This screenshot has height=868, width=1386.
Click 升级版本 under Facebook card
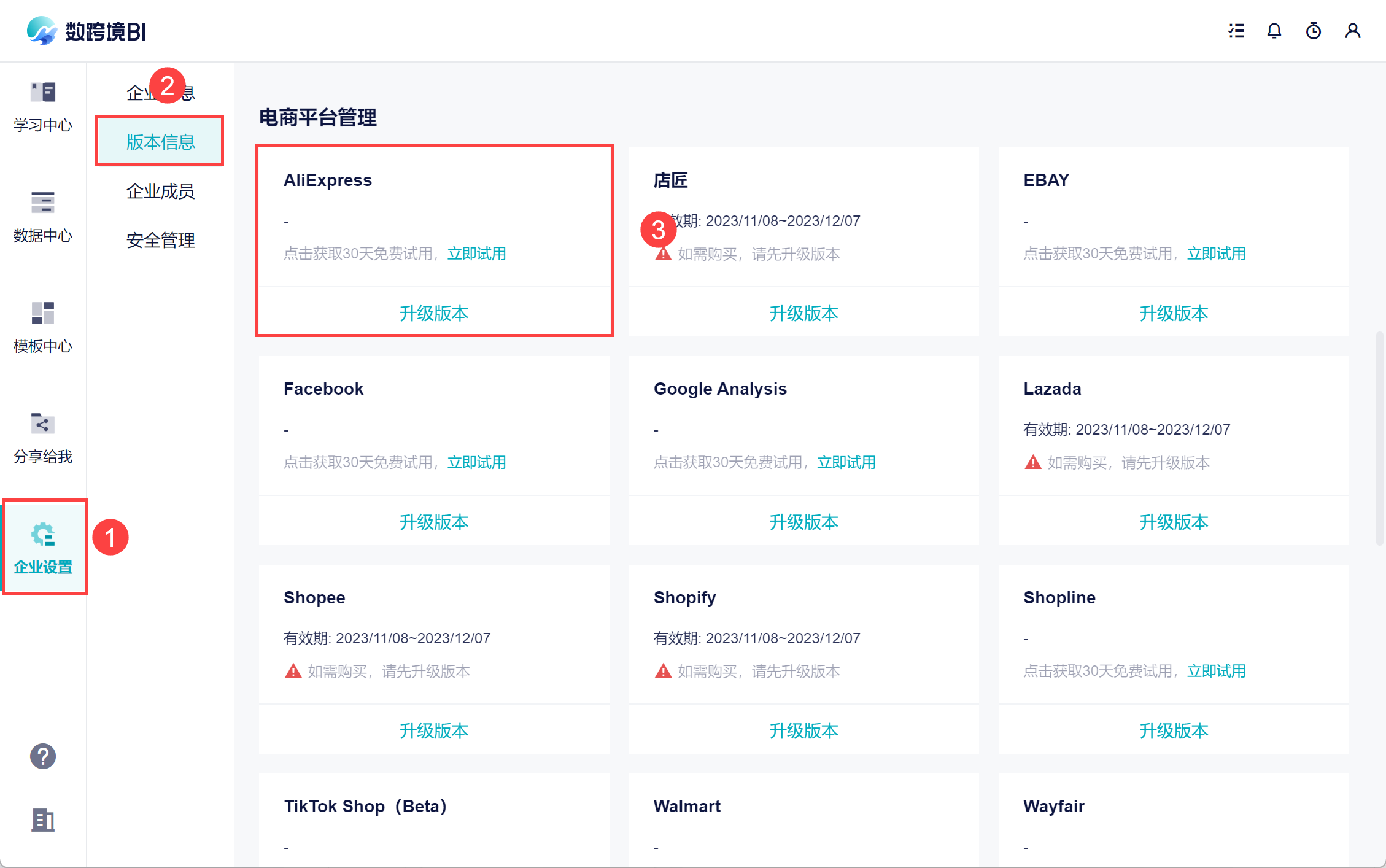click(434, 522)
